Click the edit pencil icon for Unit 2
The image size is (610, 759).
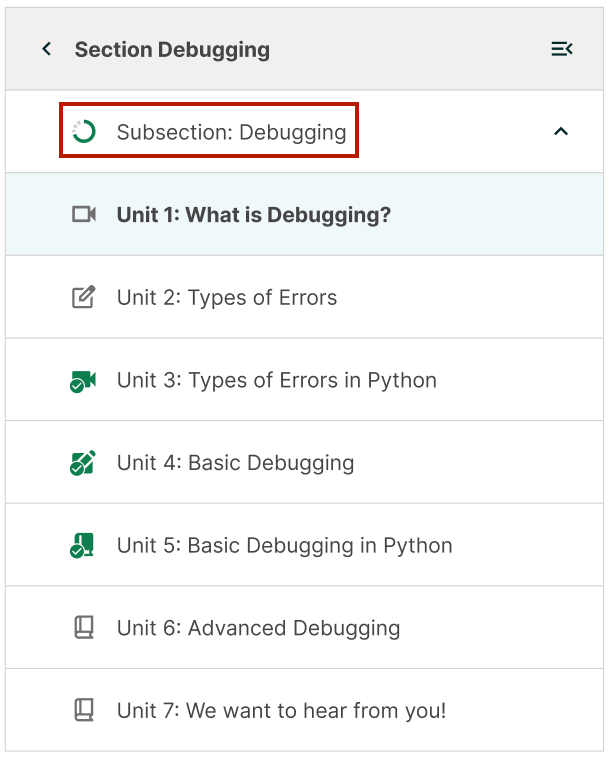click(84, 298)
